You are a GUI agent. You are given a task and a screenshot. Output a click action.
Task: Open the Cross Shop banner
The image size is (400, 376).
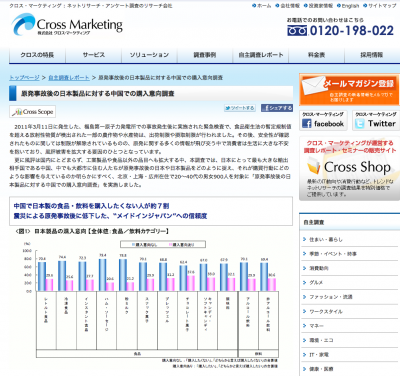pyautogui.click(x=349, y=169)
